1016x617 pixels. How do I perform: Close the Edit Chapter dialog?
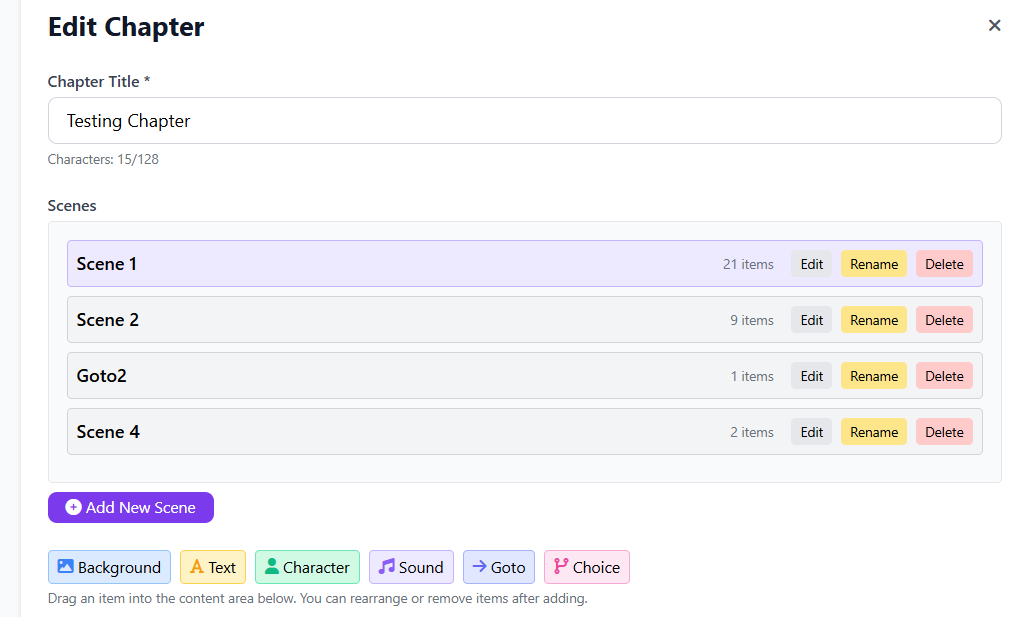tap(994, 26)
